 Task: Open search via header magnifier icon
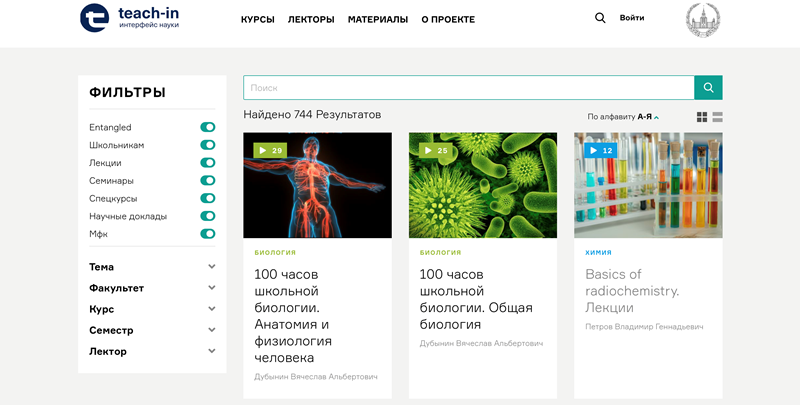600,18
